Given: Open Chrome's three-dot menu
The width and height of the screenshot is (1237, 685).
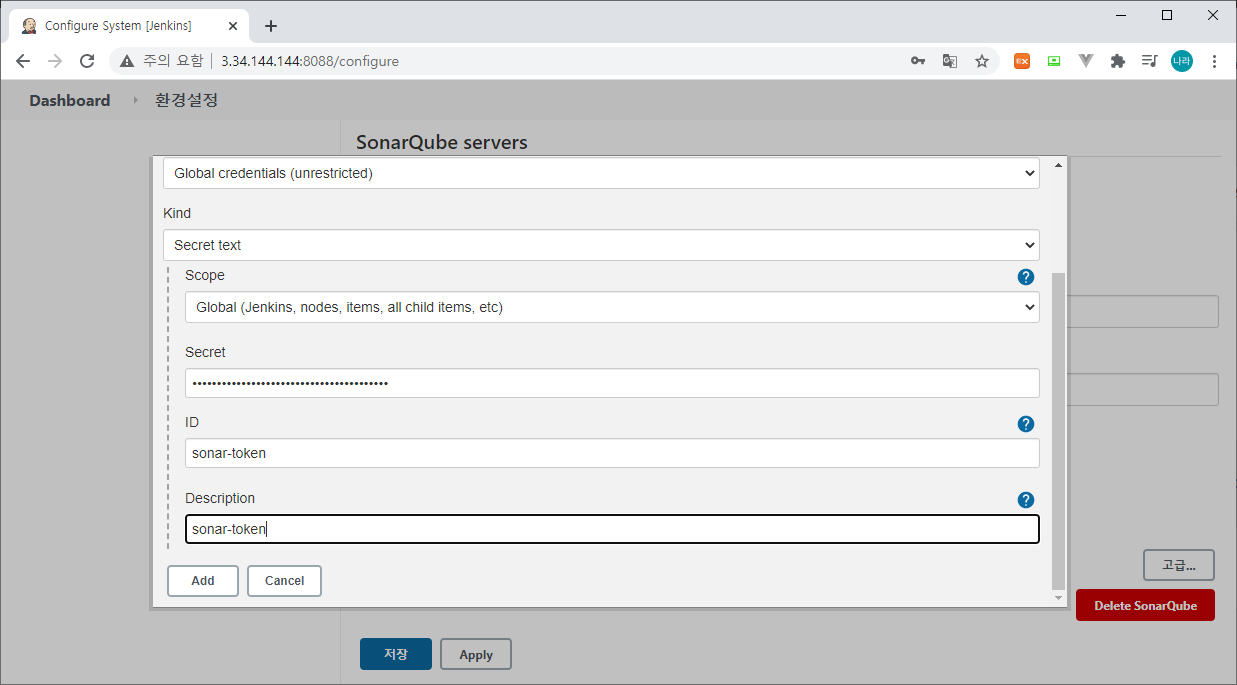Looking at the screenshot, I should [x=1214, y=61].
